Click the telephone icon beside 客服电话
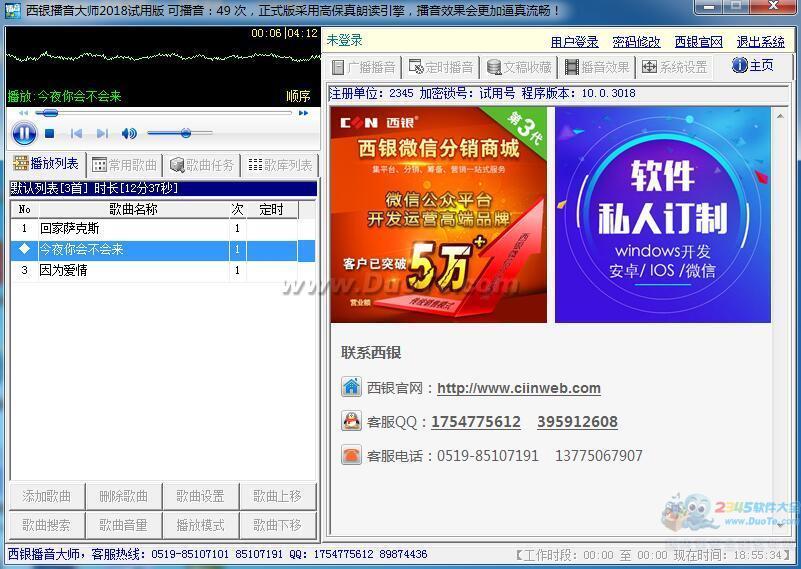The width and height of the screenshot is (801, 569). coord(351,455)
